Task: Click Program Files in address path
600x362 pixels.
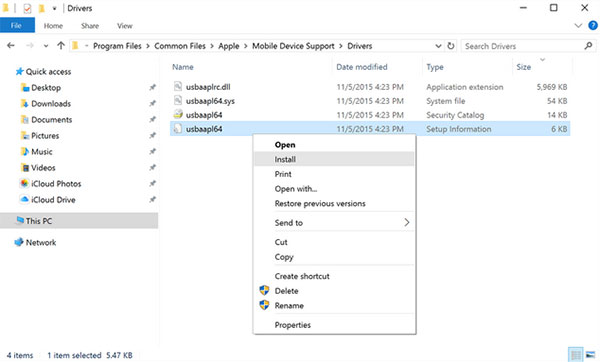Action: pos(117,46)
